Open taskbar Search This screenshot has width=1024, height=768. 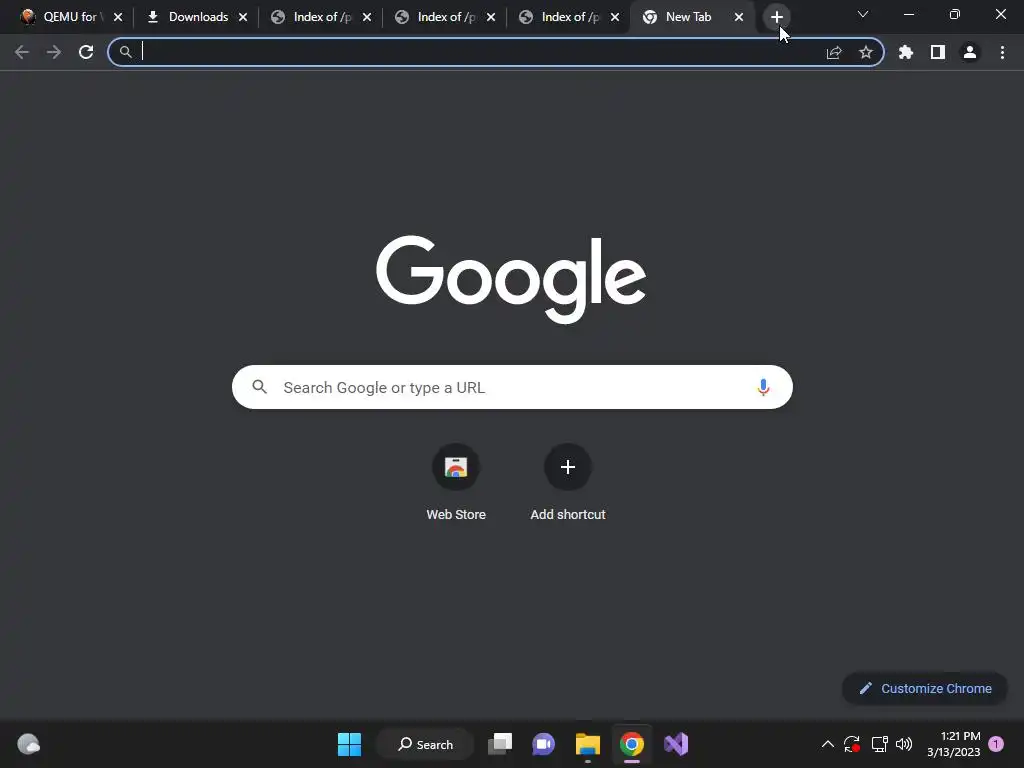[425, 744]
